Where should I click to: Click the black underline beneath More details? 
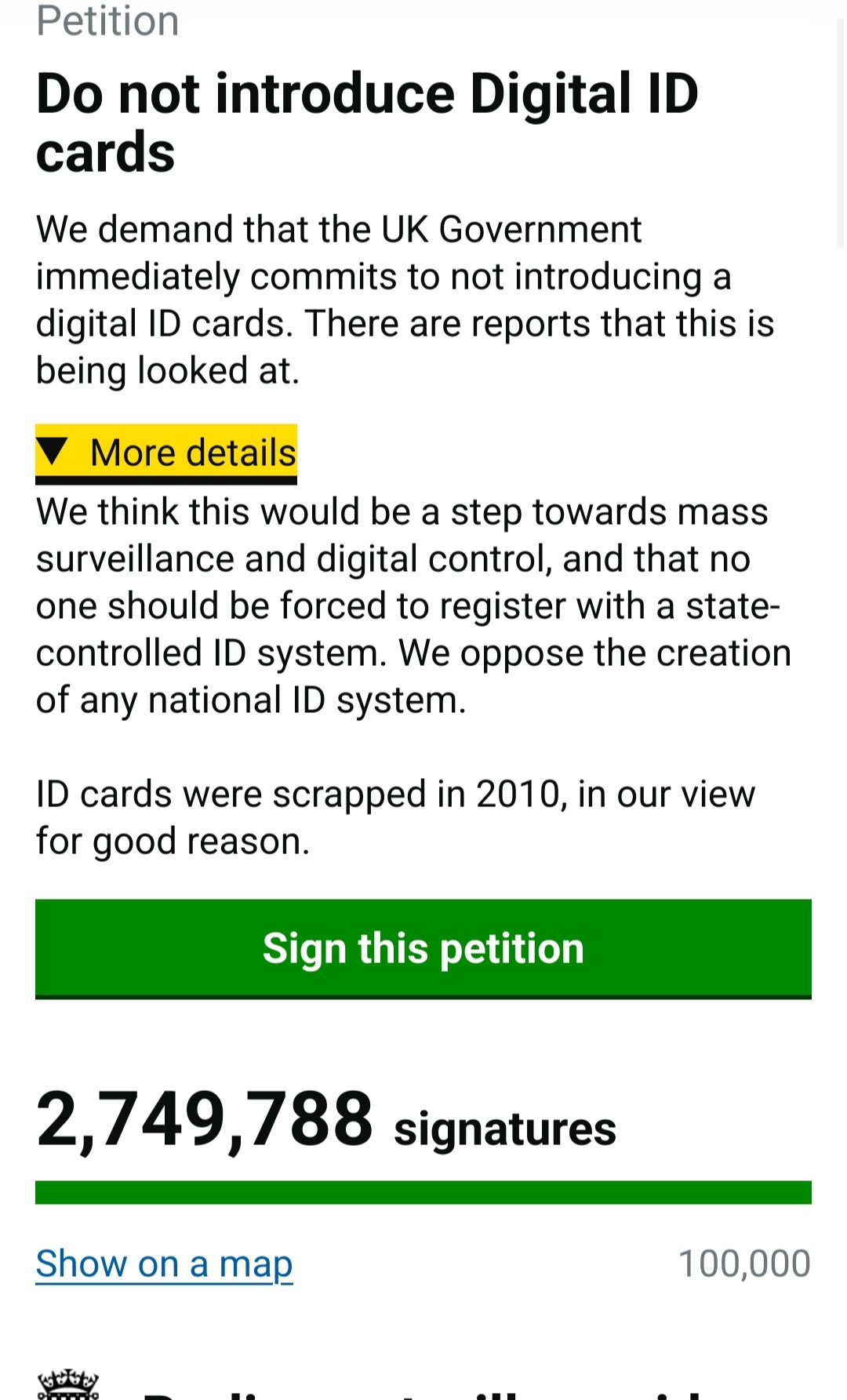[166, 480]
